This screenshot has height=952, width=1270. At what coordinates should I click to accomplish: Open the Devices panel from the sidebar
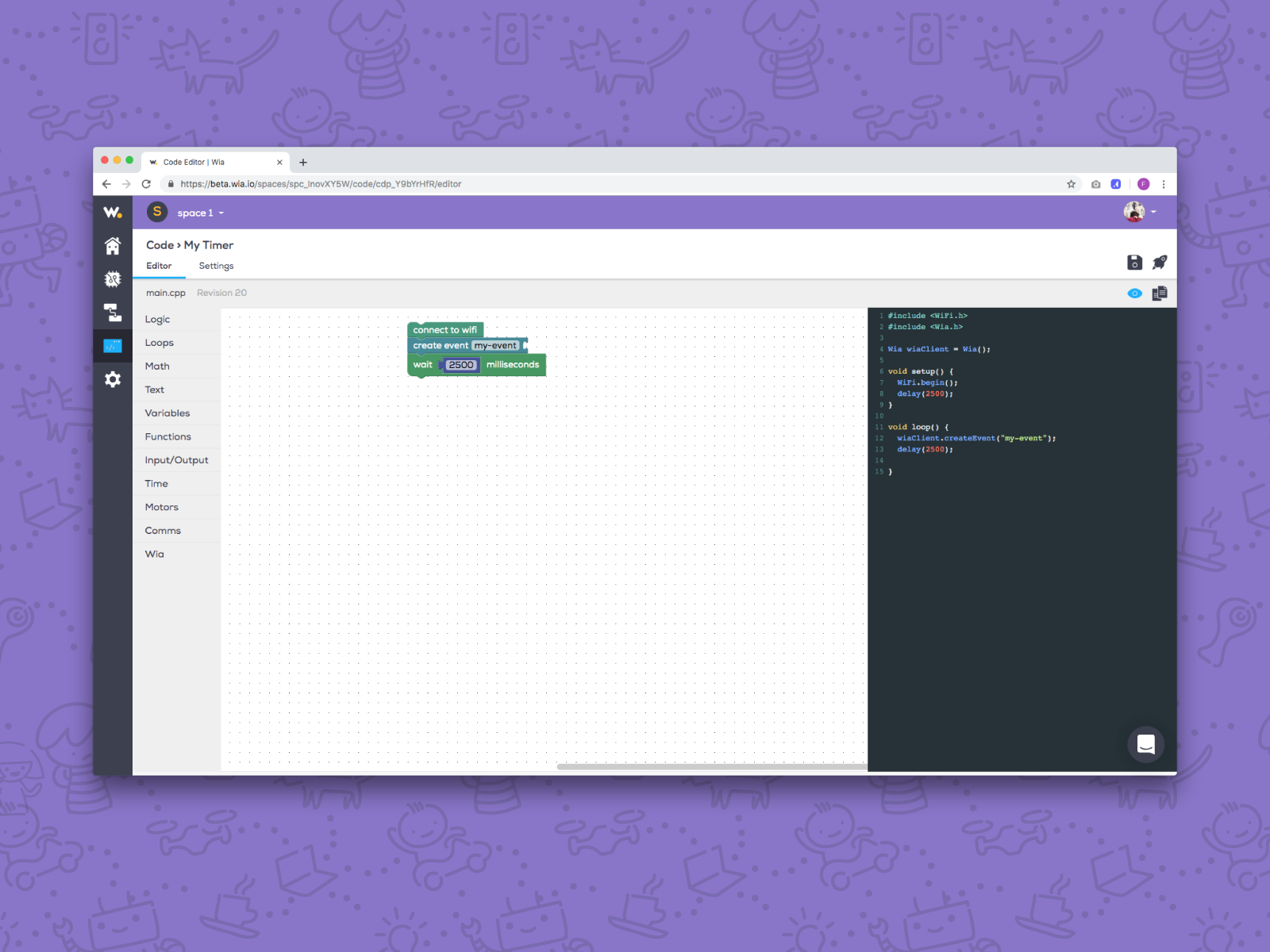click(113, 279)
